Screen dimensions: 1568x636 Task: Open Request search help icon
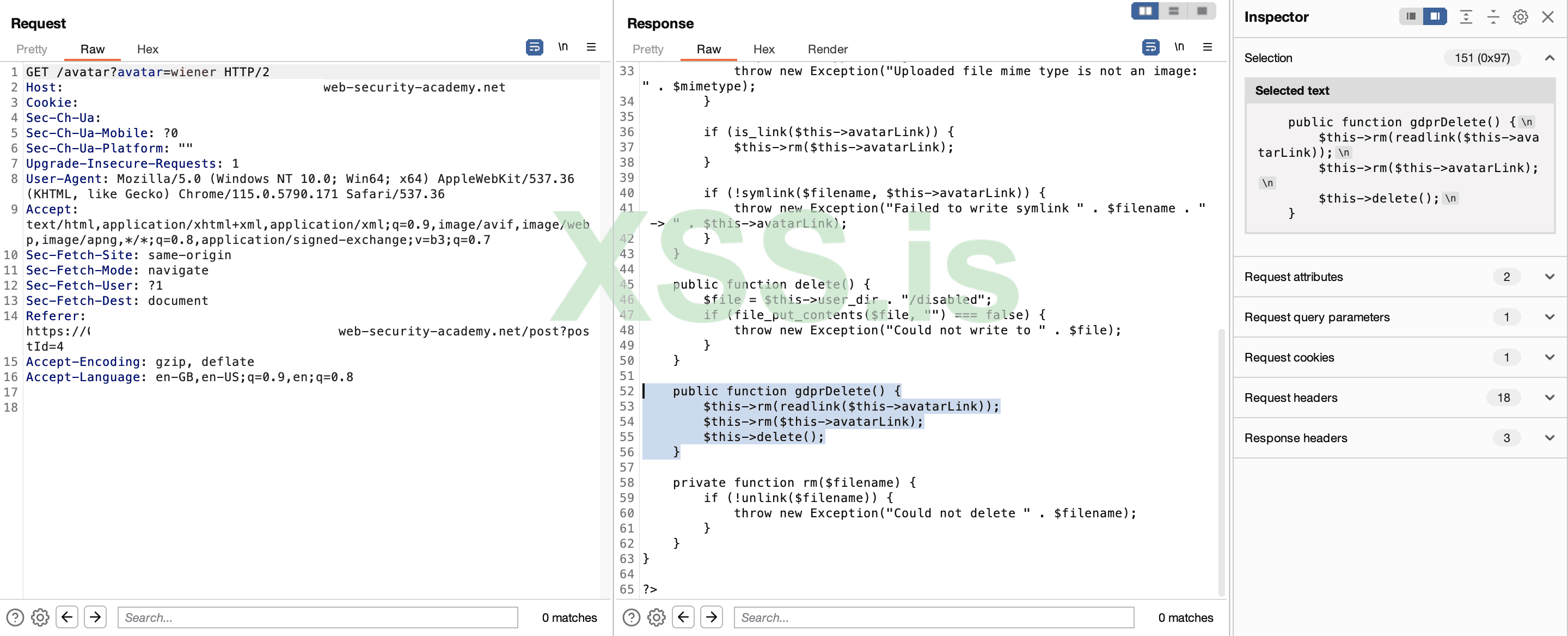[15, 617]
